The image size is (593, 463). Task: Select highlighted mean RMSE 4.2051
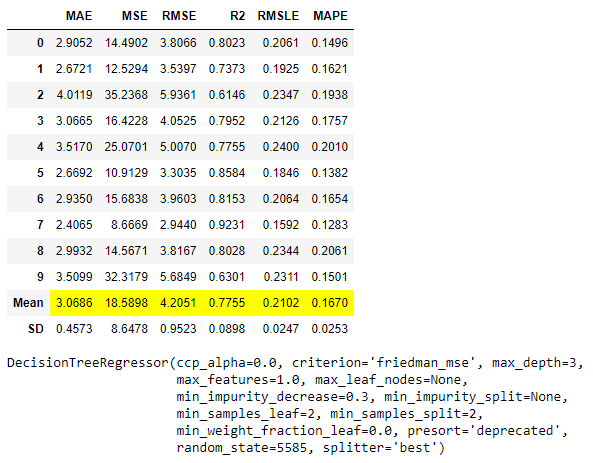[x=178, y=303]
